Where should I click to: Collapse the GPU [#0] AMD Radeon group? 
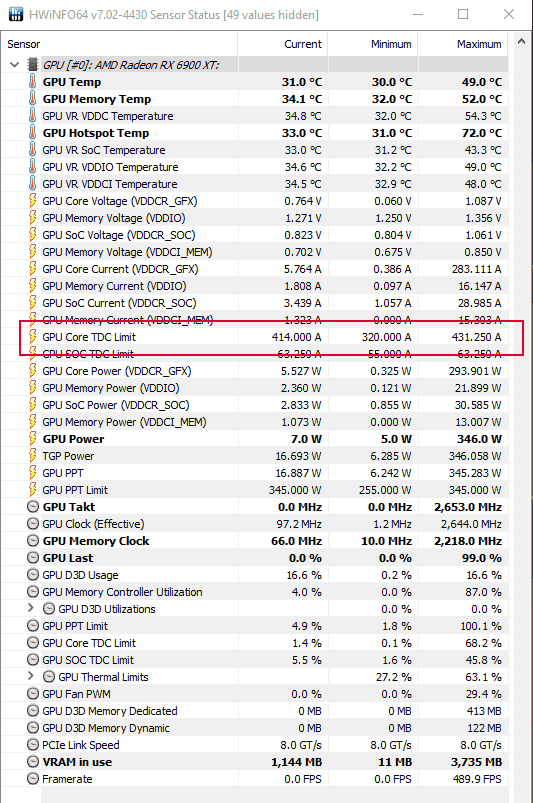(14, 65)
